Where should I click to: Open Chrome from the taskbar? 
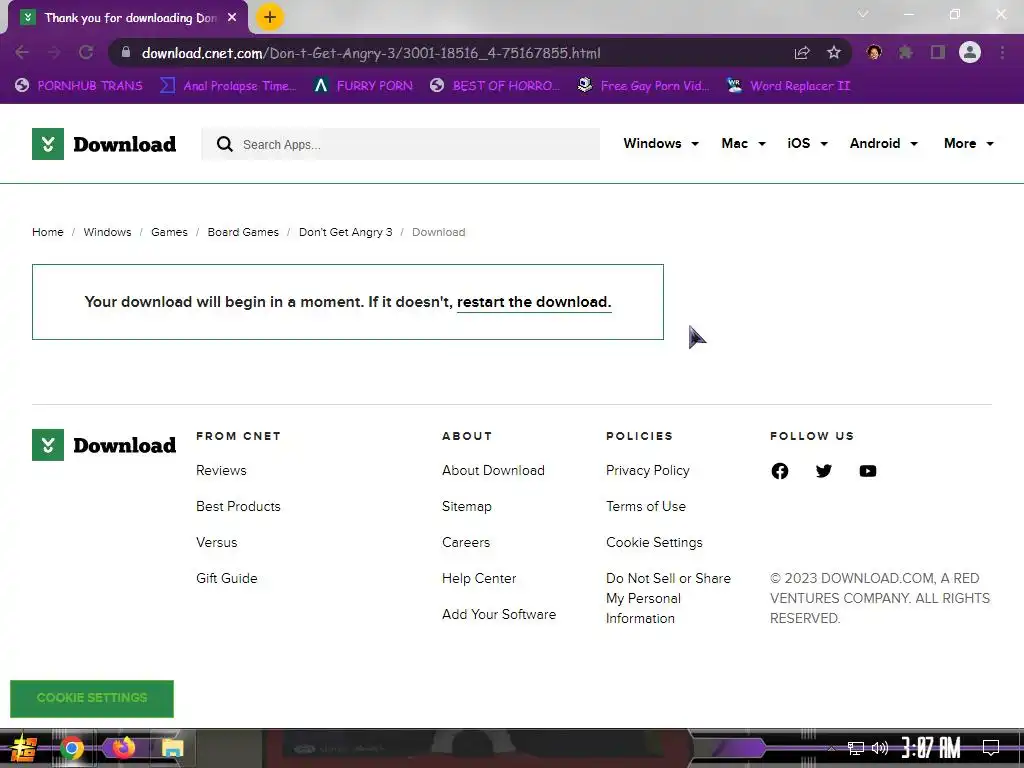[x=72, y=748]
